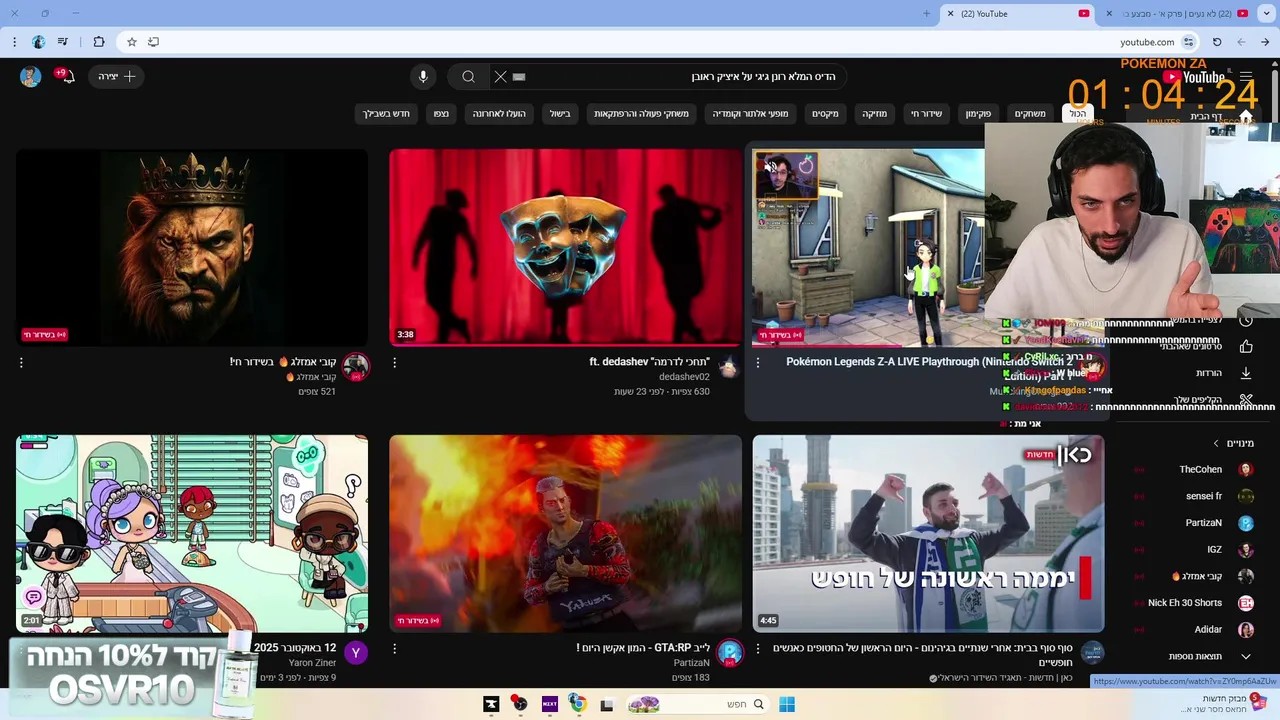Open the NEXT app in taskbar
The image size is (1280, 720).
coord(549,704)
